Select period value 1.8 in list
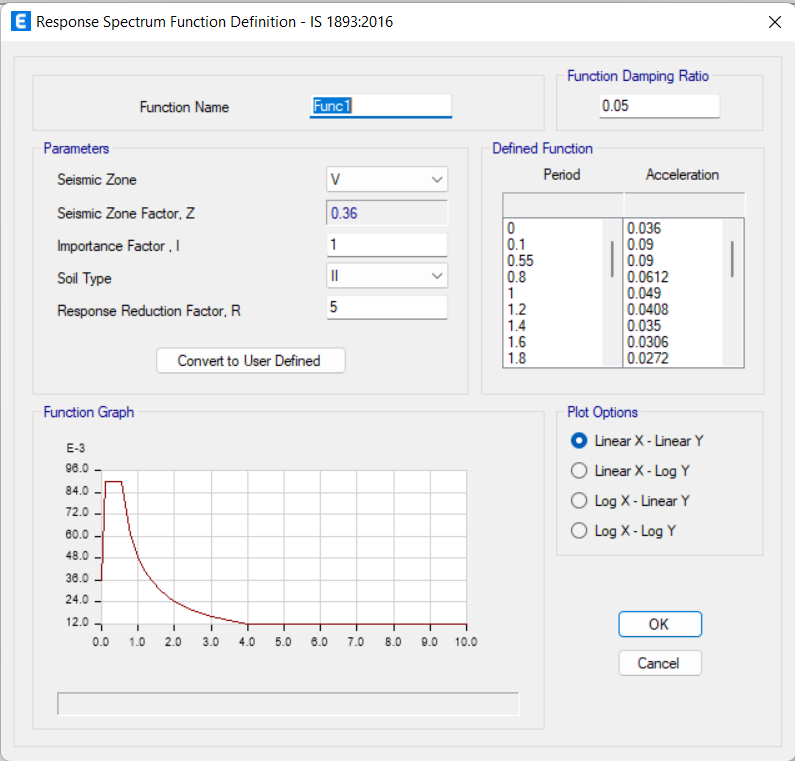Image resolution: width=795 pixels, height=761 pixels. tap(517, 358)
